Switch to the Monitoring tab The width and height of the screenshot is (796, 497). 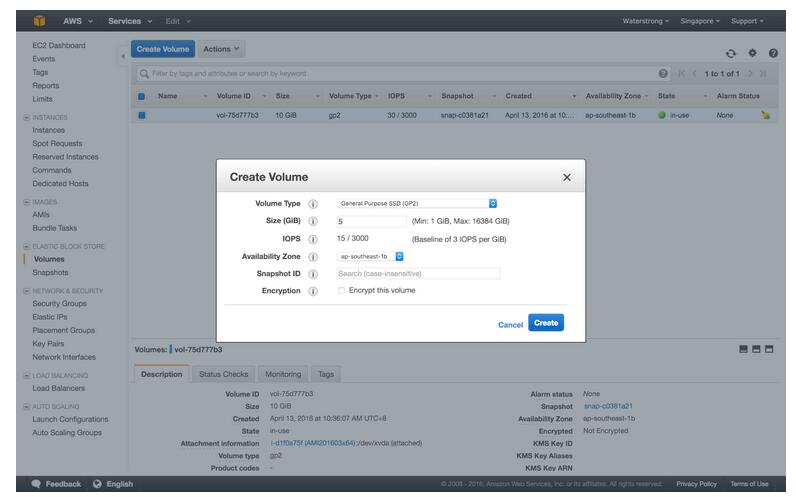(x=283, y=374)
